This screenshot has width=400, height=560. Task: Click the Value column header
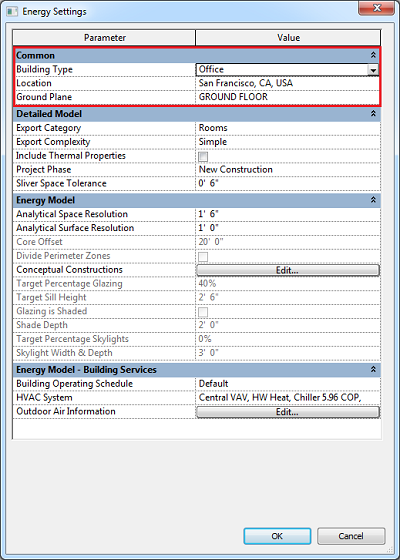coord(288,38)
